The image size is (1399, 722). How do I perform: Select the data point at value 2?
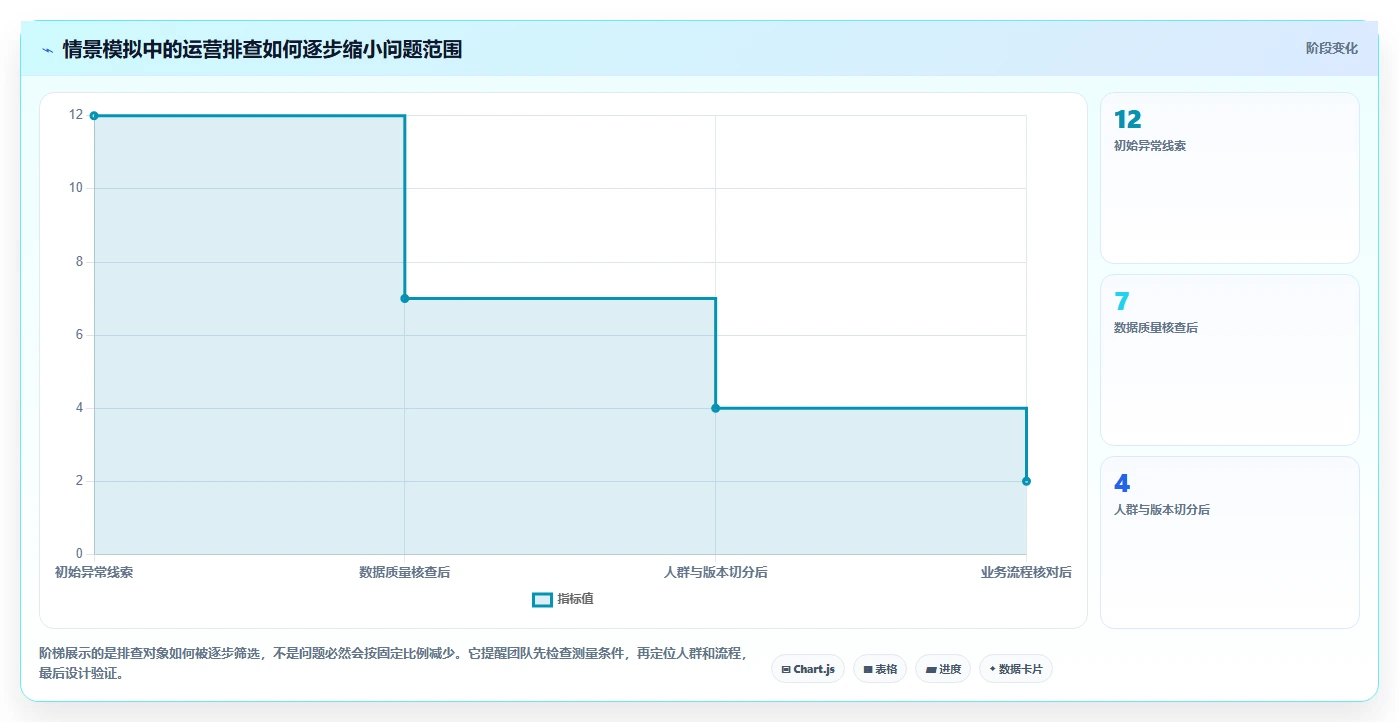(1026, 481)
